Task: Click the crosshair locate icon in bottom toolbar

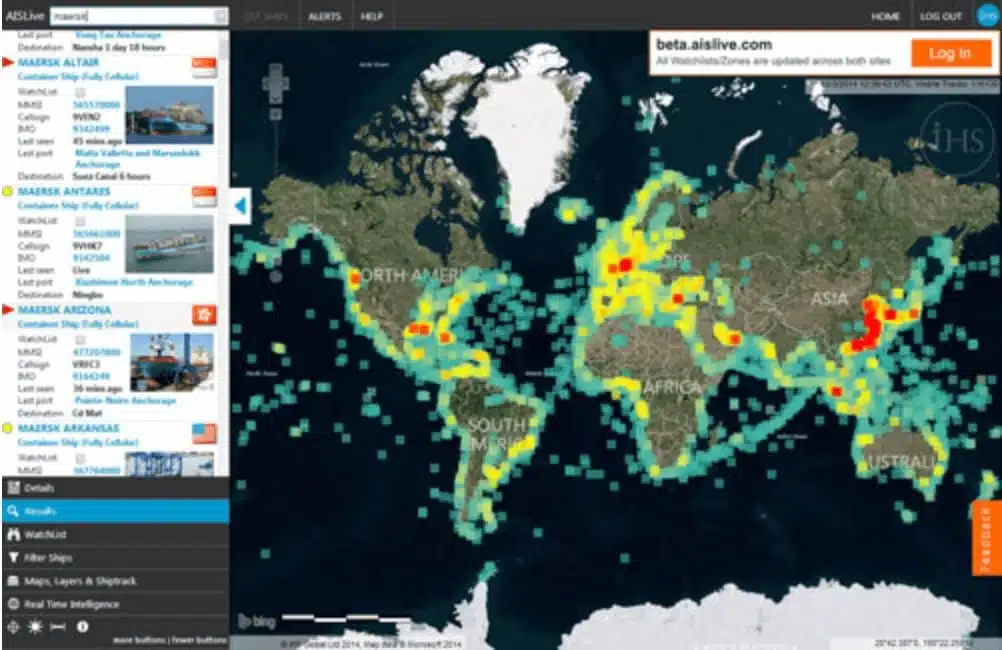Action: click(x=13, y=627)
